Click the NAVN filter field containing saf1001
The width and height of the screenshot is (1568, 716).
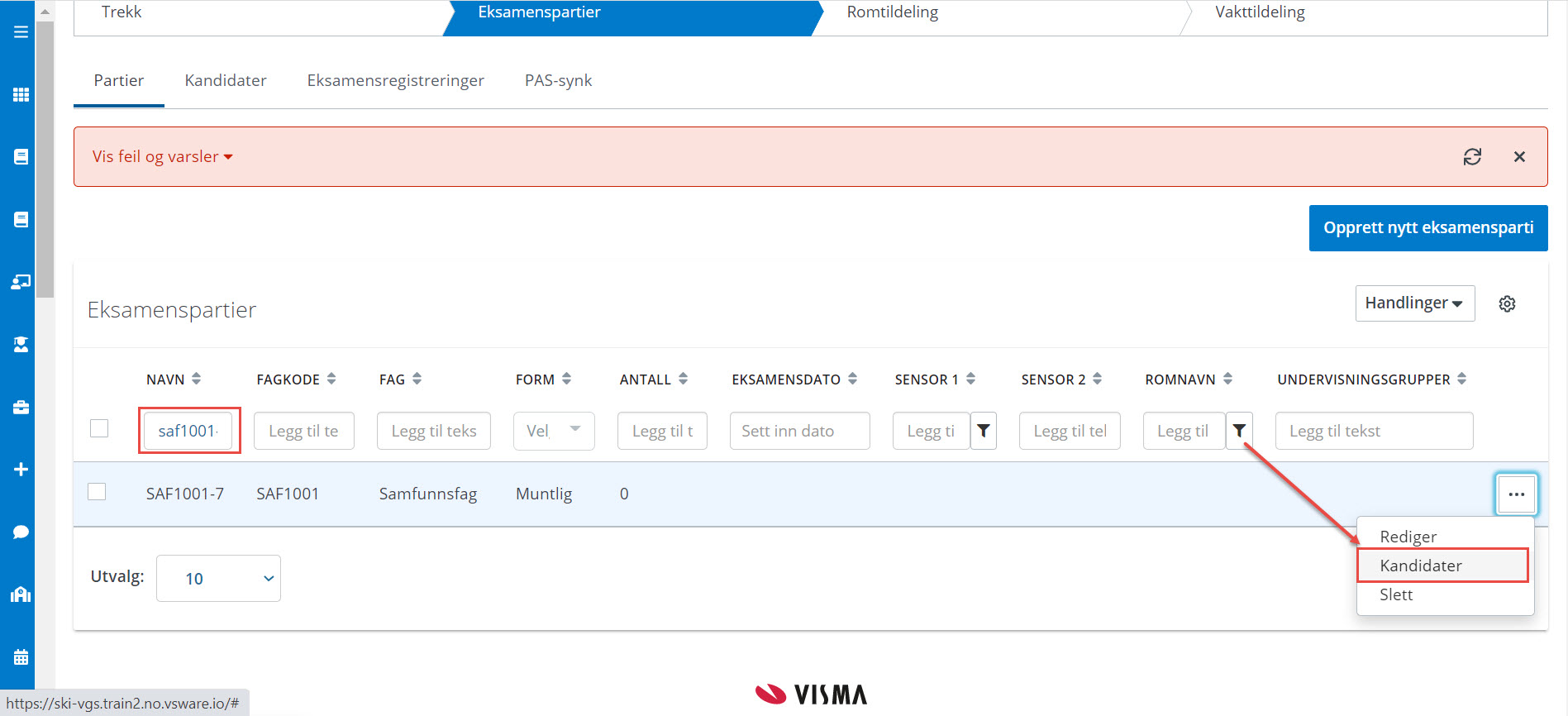click(188, 431)
